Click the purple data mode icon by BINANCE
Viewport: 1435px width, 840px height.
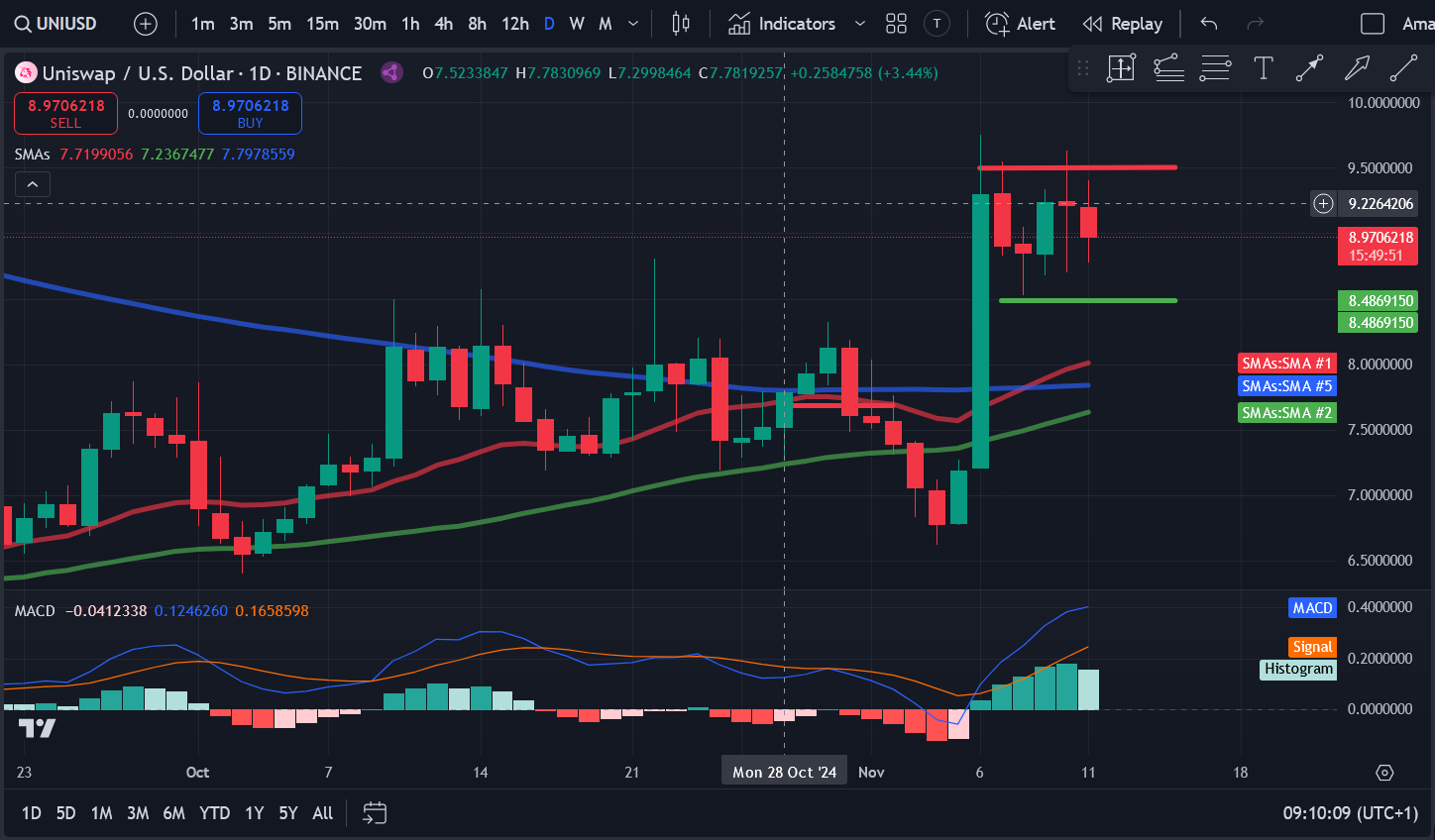391,72
